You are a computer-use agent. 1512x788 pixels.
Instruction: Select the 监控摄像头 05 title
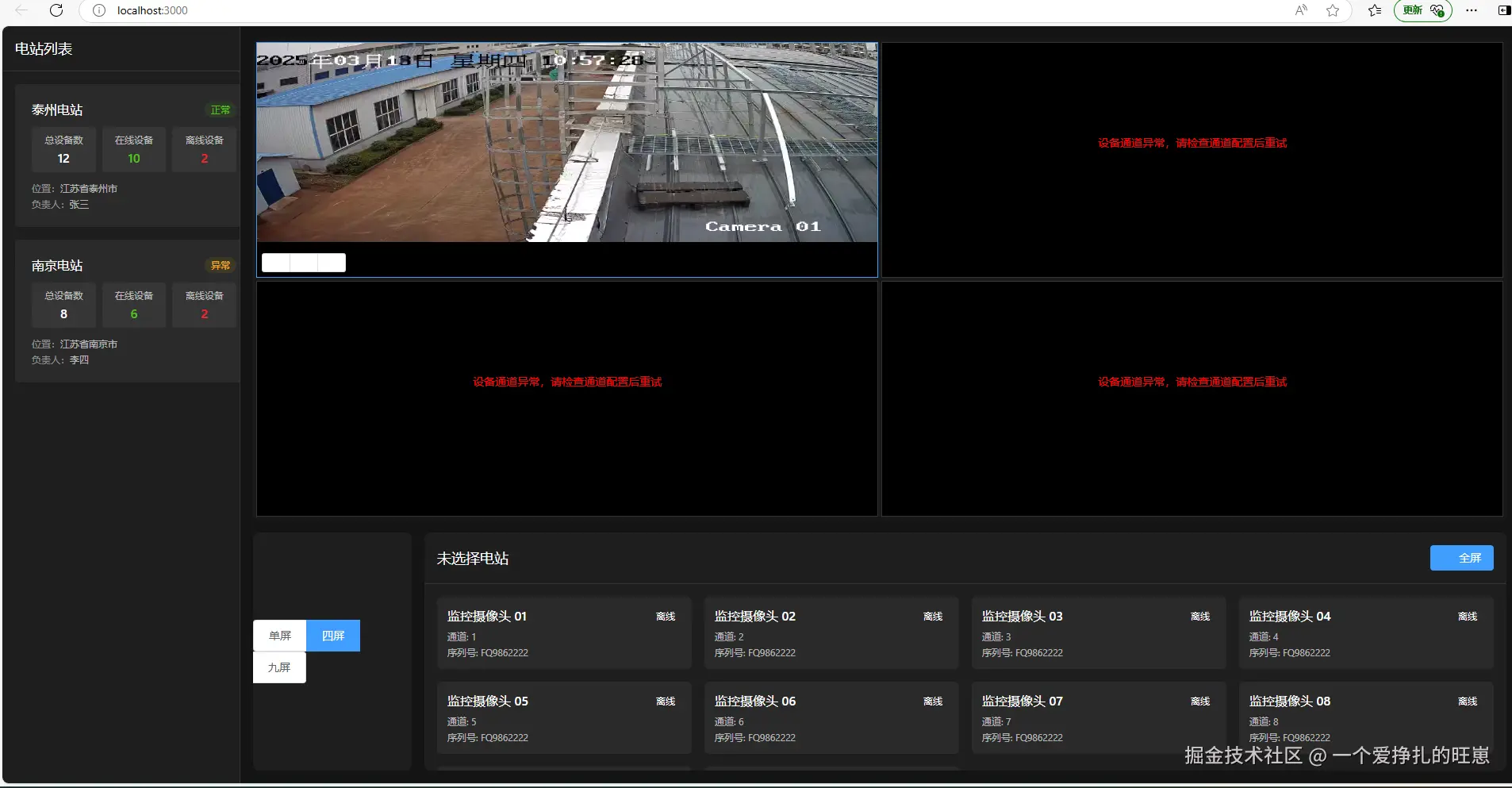[488, 702]
